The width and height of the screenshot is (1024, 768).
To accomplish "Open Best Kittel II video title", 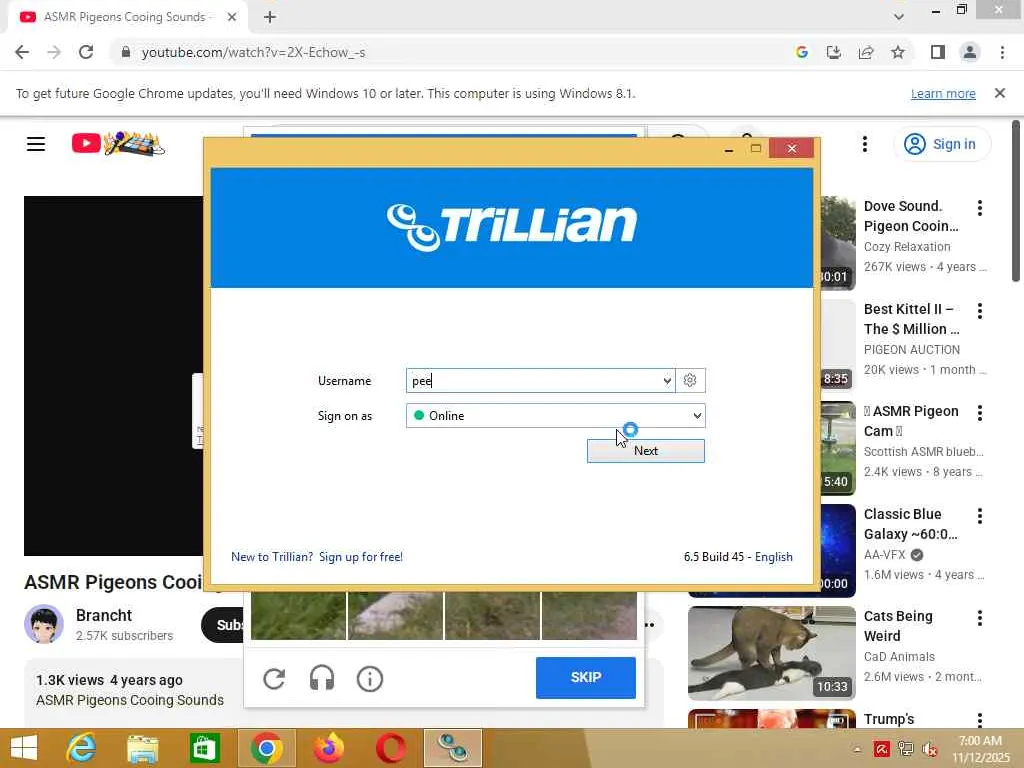I will coord(911,319).
